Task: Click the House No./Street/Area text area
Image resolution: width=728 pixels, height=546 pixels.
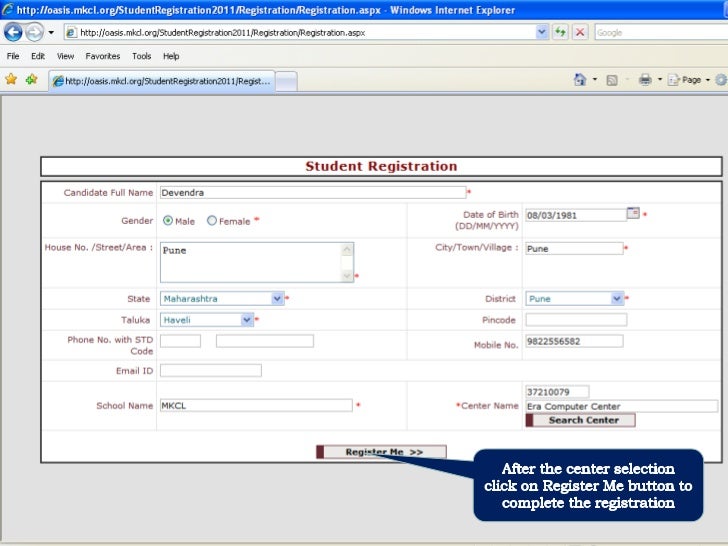Action: coord(251,262)
